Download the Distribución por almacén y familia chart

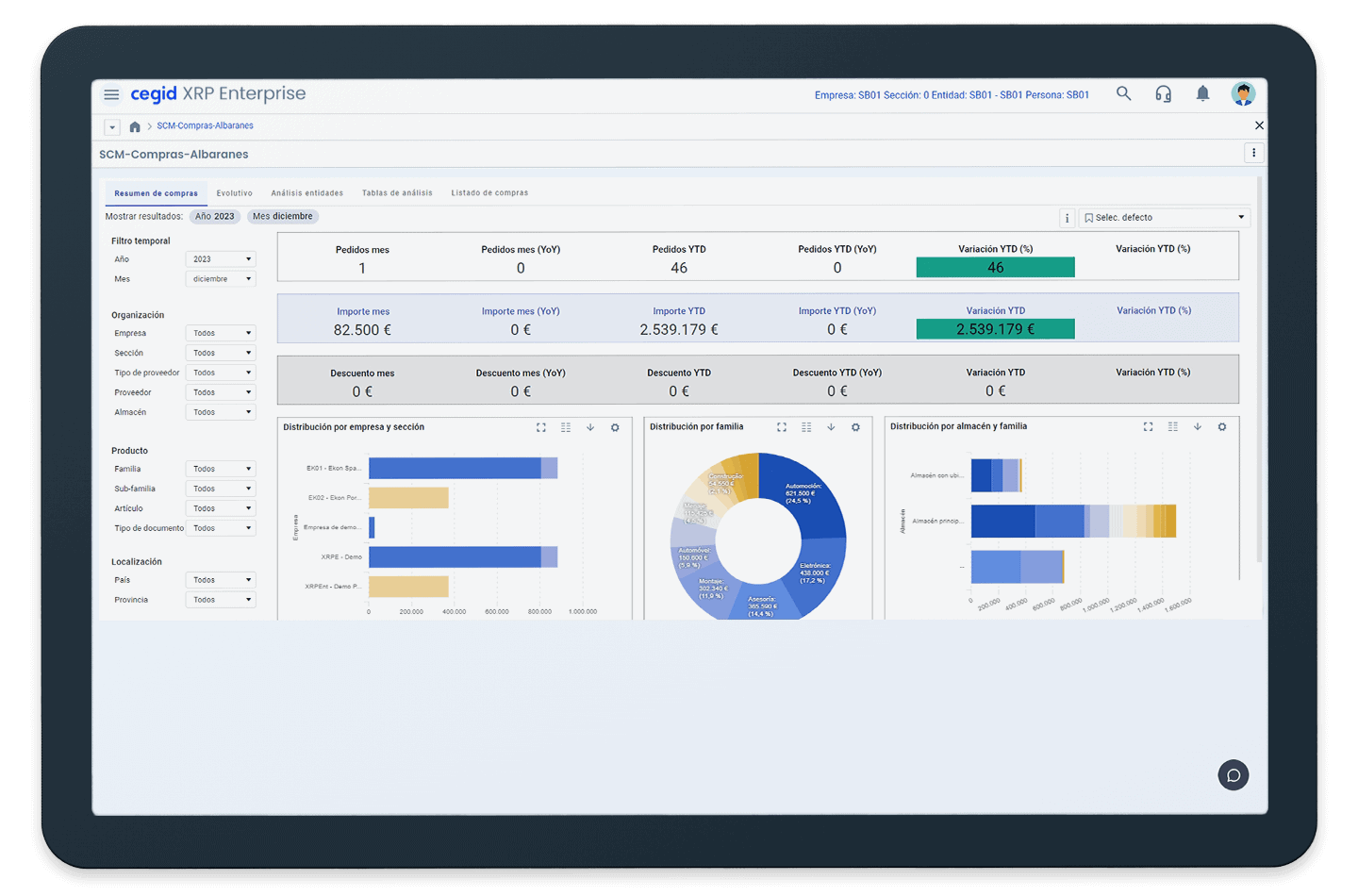pos(1197,427)
